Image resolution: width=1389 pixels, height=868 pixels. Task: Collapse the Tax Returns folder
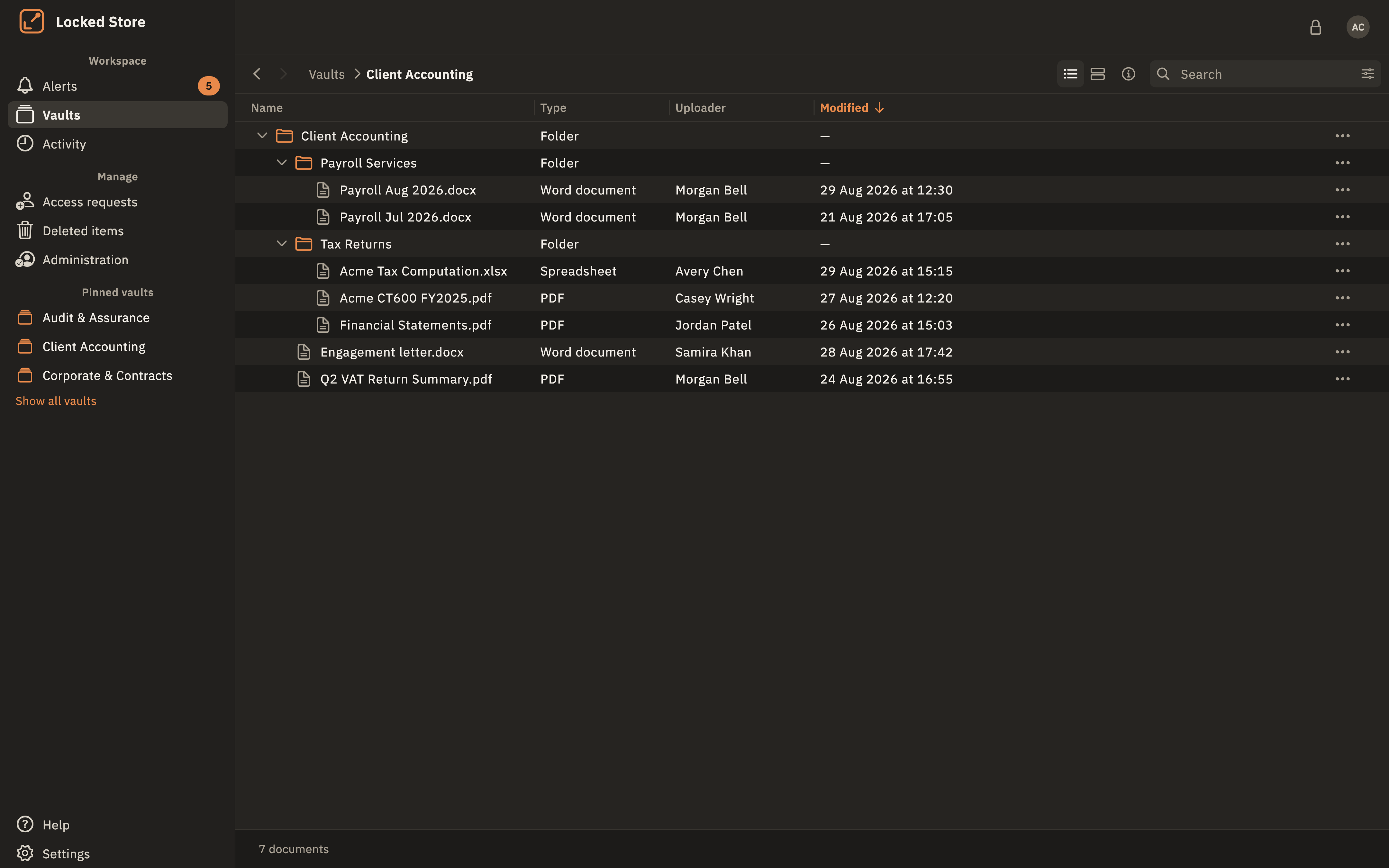pyautogui.click(x=281, y=244)
